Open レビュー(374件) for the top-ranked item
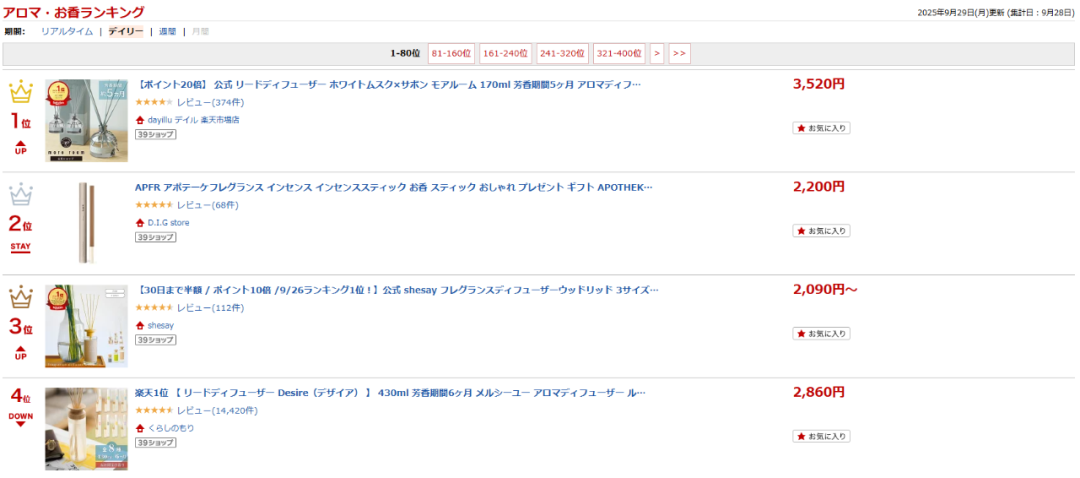1080x478 pixels. click(217, 103)
